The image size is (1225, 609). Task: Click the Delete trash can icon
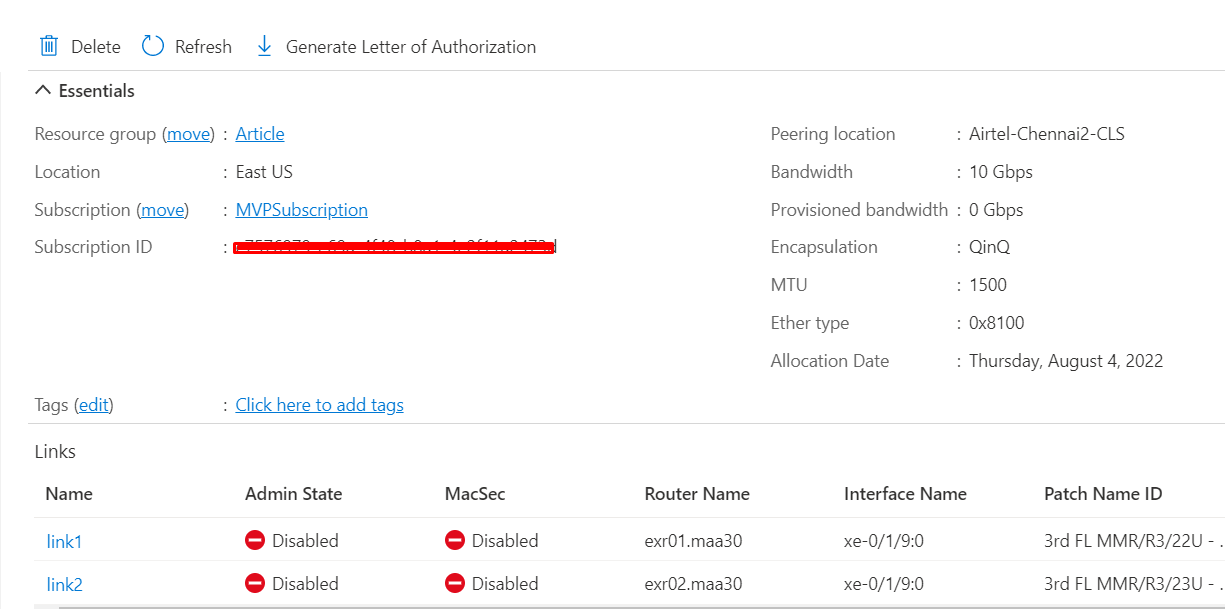click(48, 46)
